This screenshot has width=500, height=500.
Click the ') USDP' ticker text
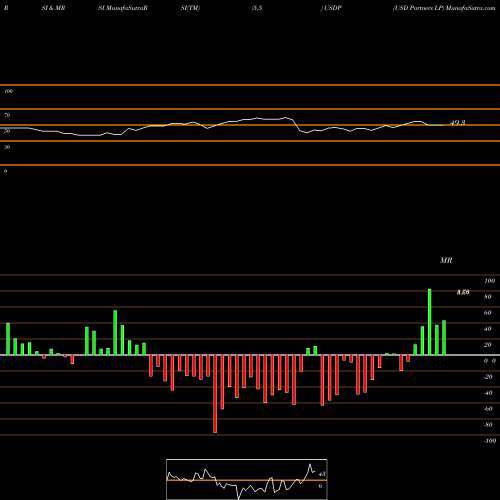pyautogui.click(x=331, y=8)
